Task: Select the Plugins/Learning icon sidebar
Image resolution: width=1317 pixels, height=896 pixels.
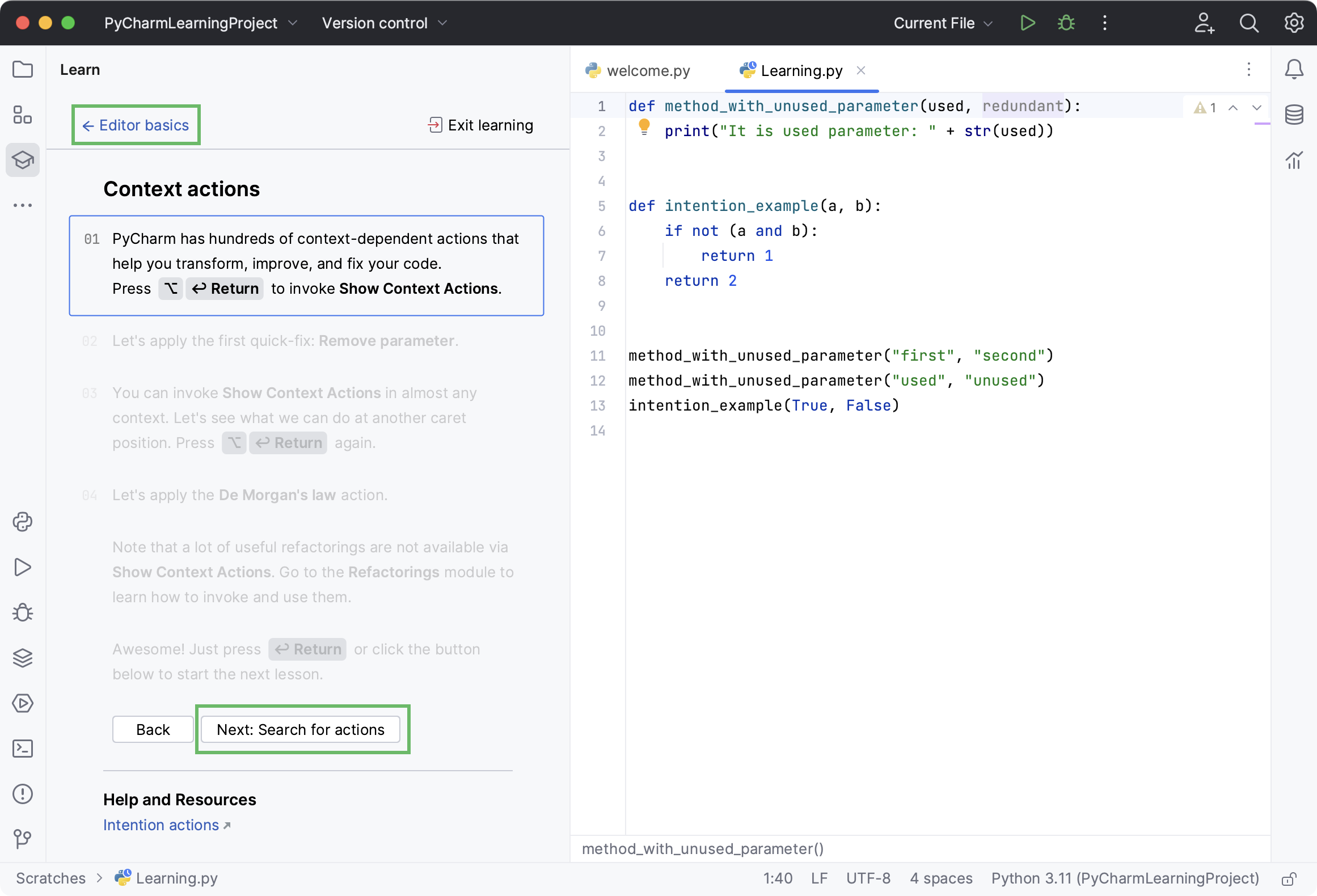Action: 23,160
